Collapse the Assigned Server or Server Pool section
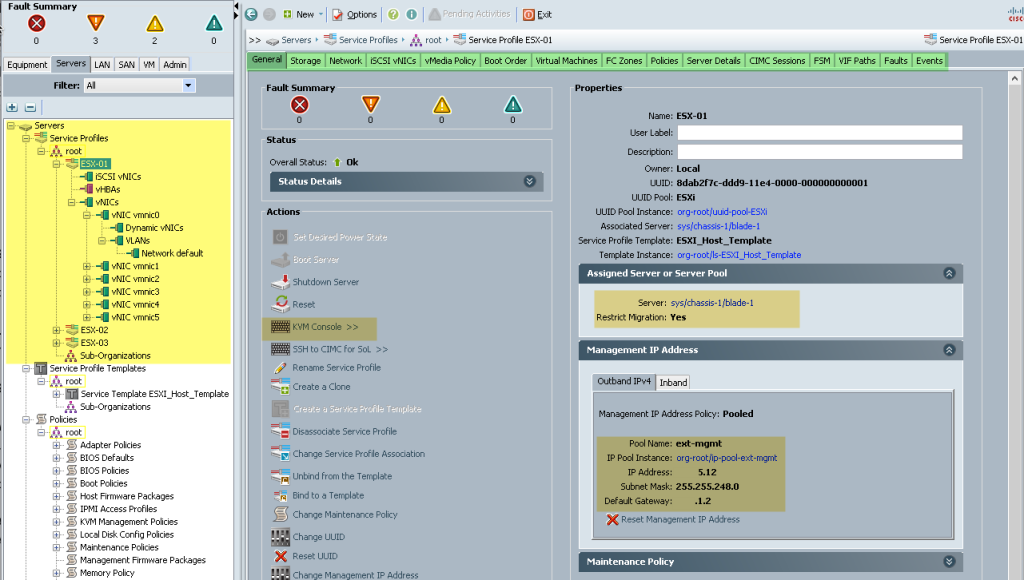This screenshot has width=1024, height=580. coord(949,273)
